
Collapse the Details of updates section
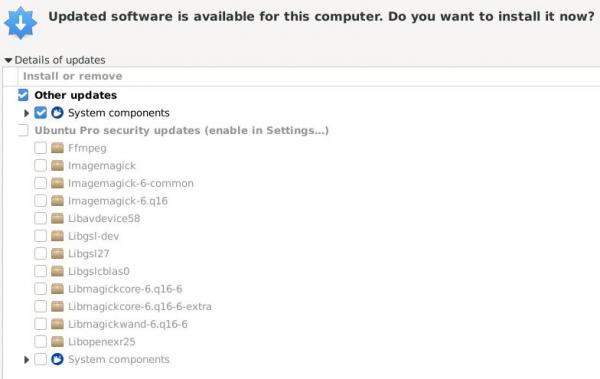[8, 60]
